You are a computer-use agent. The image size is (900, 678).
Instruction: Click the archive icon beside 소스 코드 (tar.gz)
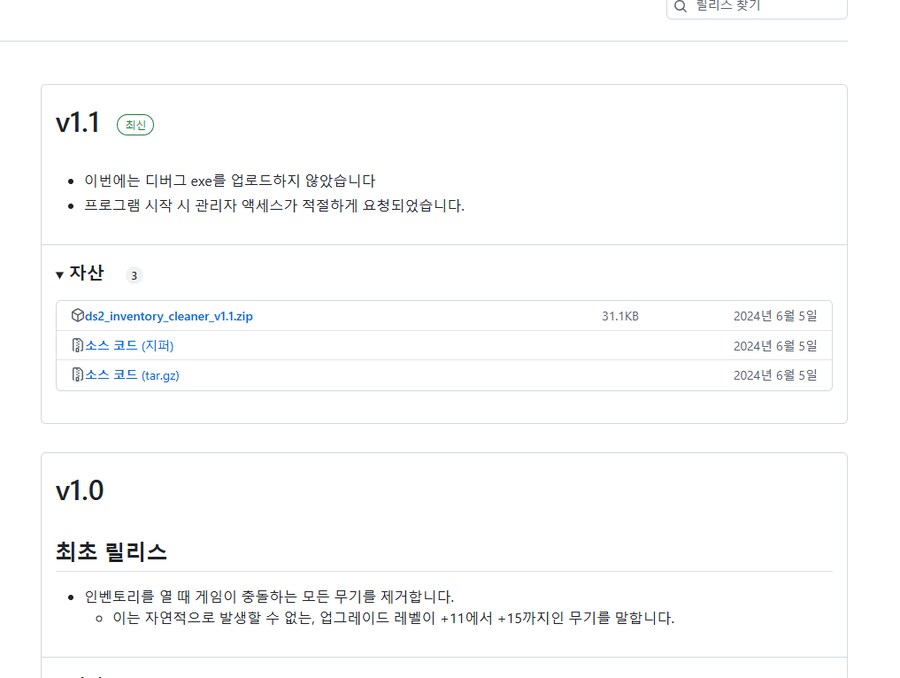pyautogui.click(x=77, y=374)
